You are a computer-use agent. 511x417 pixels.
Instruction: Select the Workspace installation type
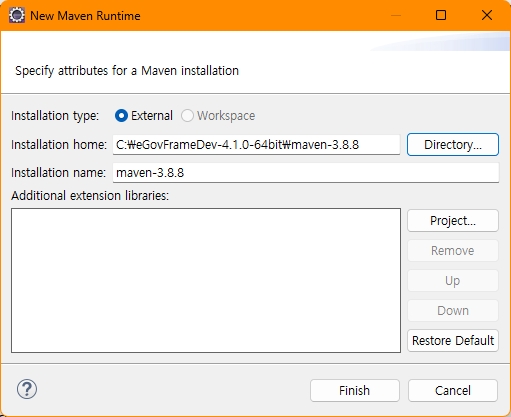(x=218, y=116)
